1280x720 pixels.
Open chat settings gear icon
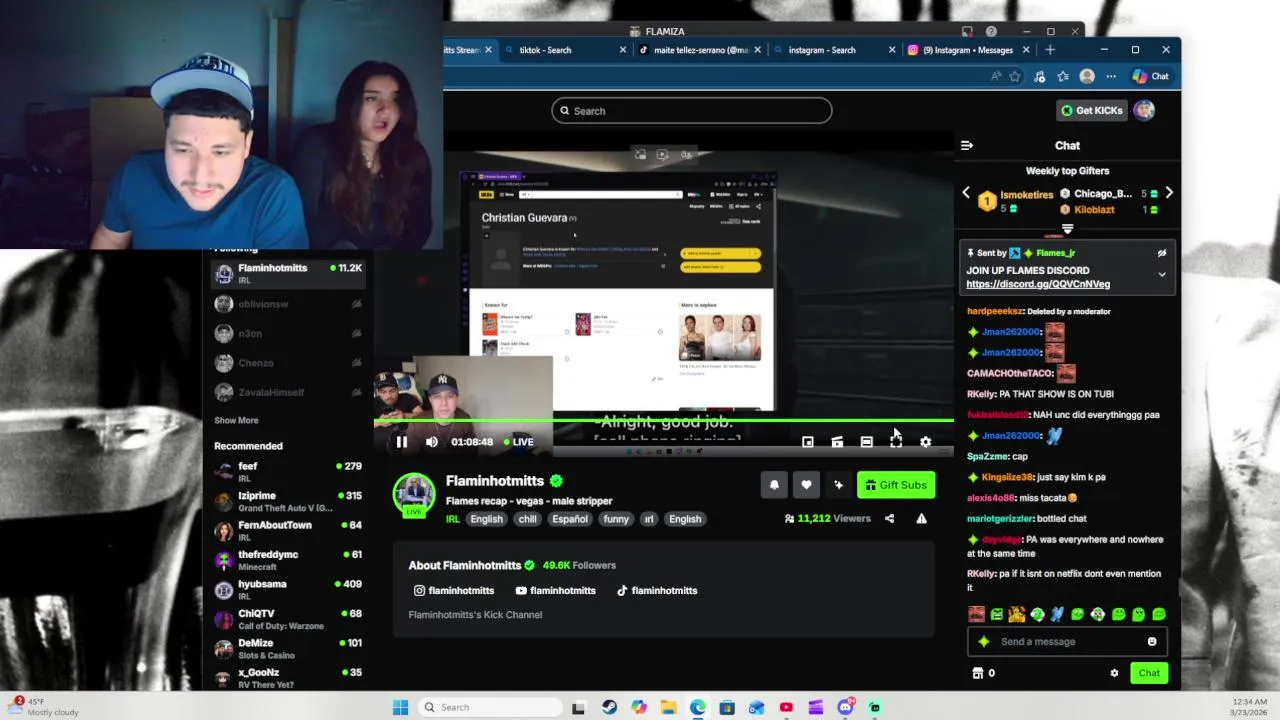(1114, 673)
